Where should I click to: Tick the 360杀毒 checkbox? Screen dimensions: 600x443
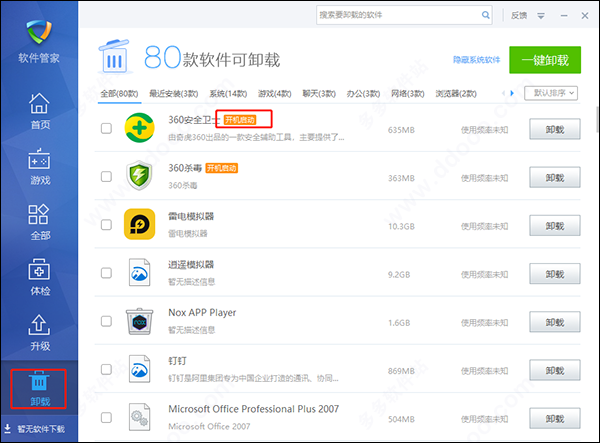tap(106, 176)
